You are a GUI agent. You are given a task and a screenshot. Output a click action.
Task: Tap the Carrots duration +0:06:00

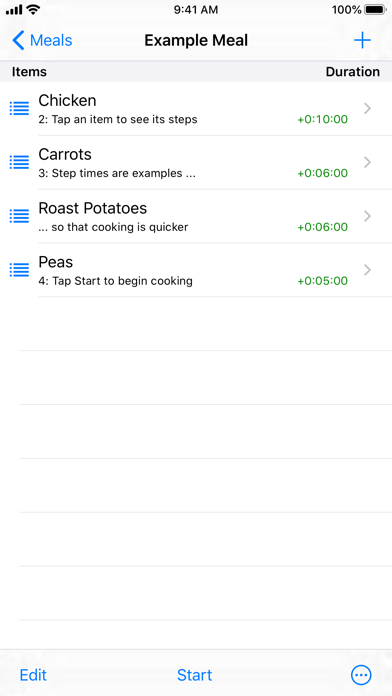click(323, 173)
